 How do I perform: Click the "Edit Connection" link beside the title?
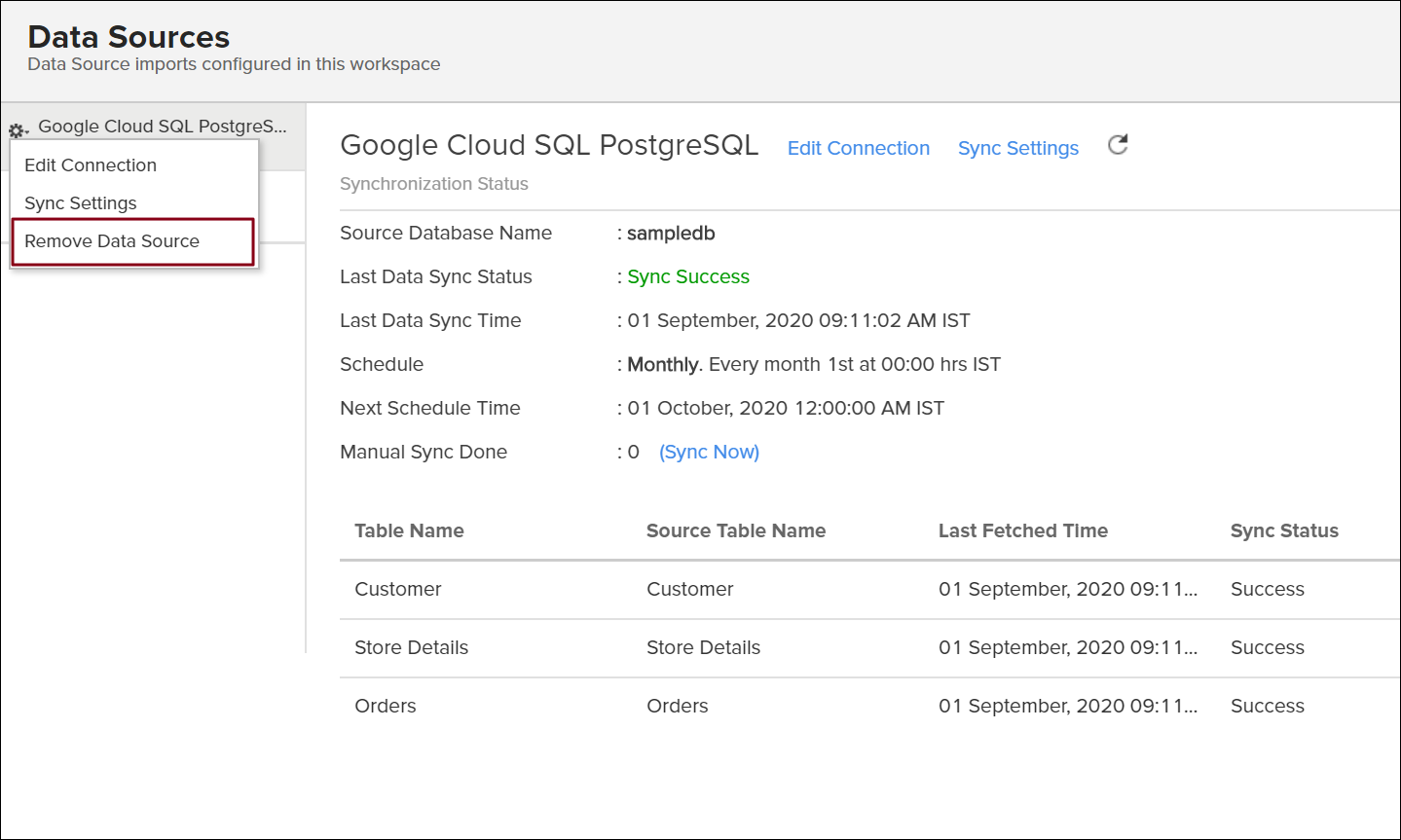point(858,148)
